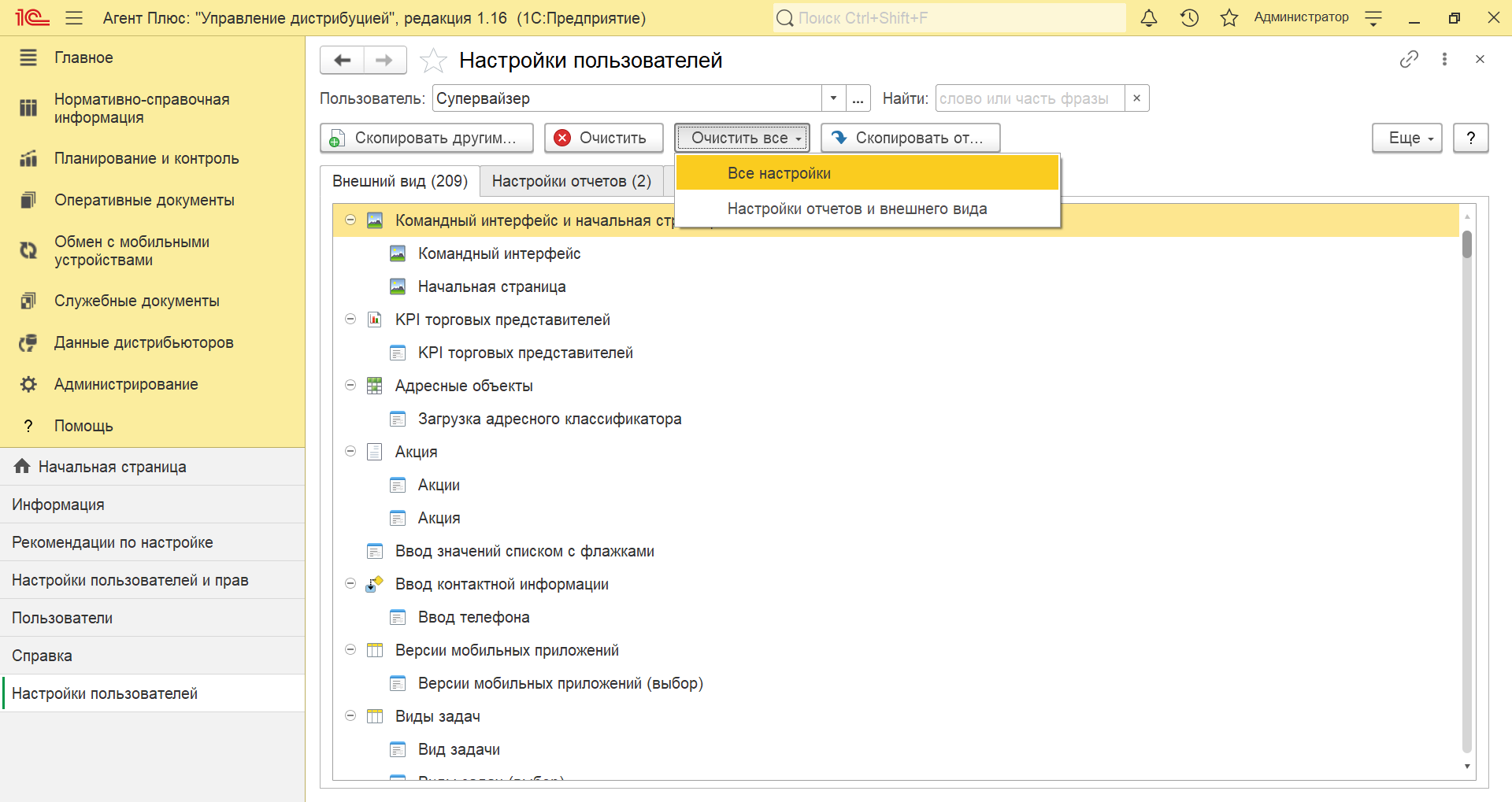Open the history clock icon
Viewport: 1512px width, 802px height.
point(1189,17)
